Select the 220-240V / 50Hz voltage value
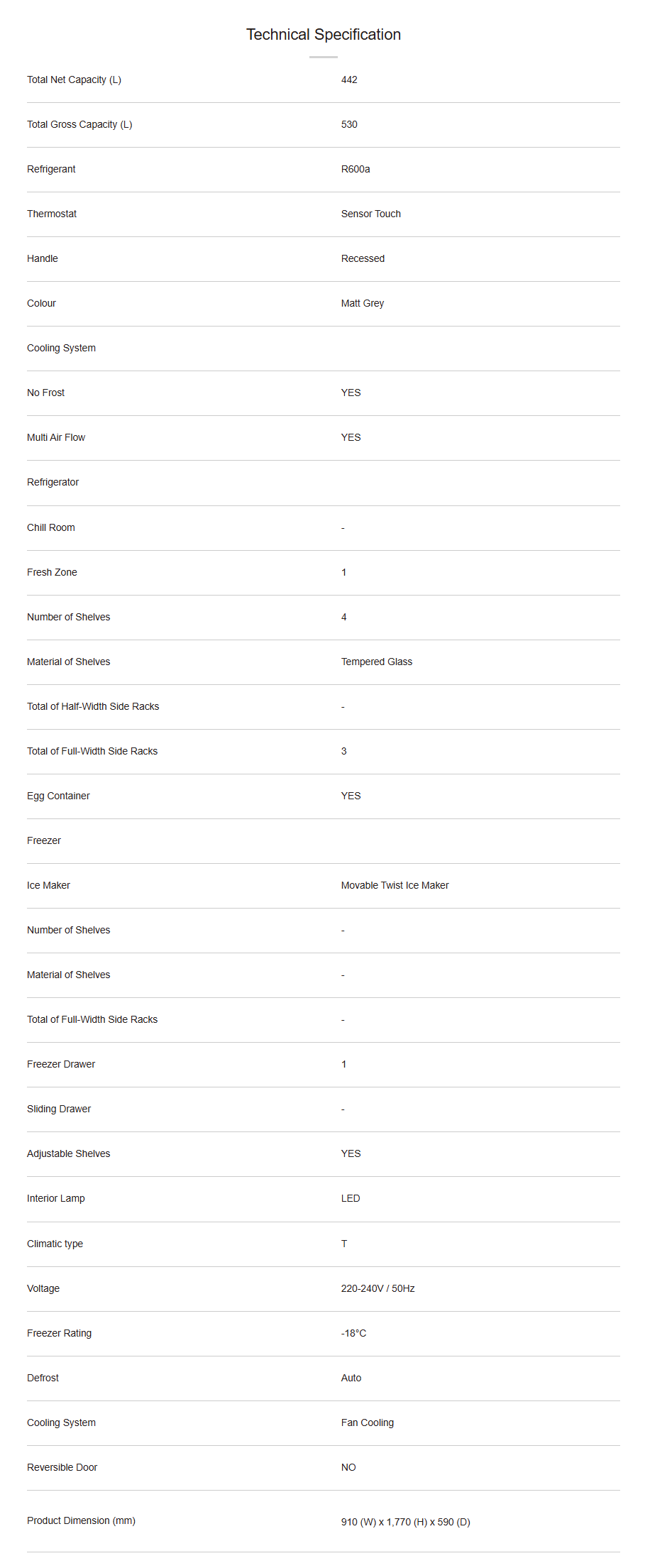Image resolution: width=650 pixels, height=1568 pixels. (378, 1288)
